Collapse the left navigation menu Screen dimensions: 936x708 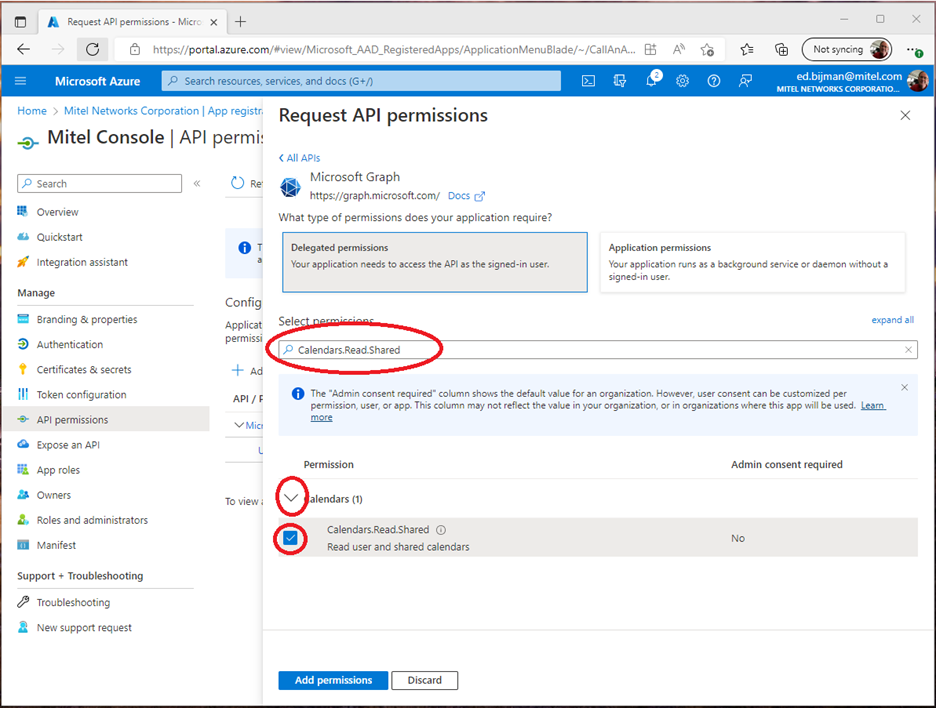click(x=197, y=184)
